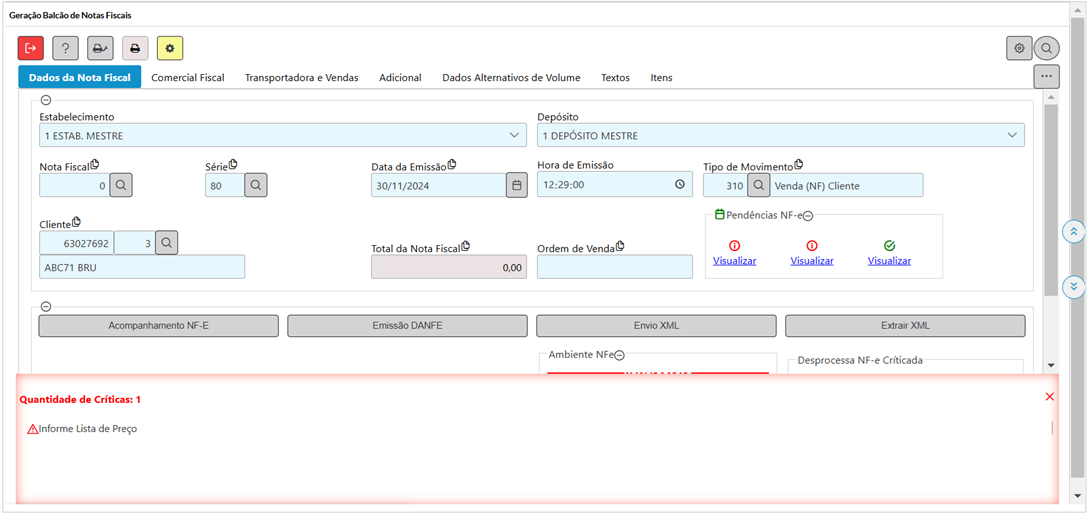Open the Transportadora e Vendas tab
The width and height of the screenshot is (1090, 515).
click(x=301, y=77)
